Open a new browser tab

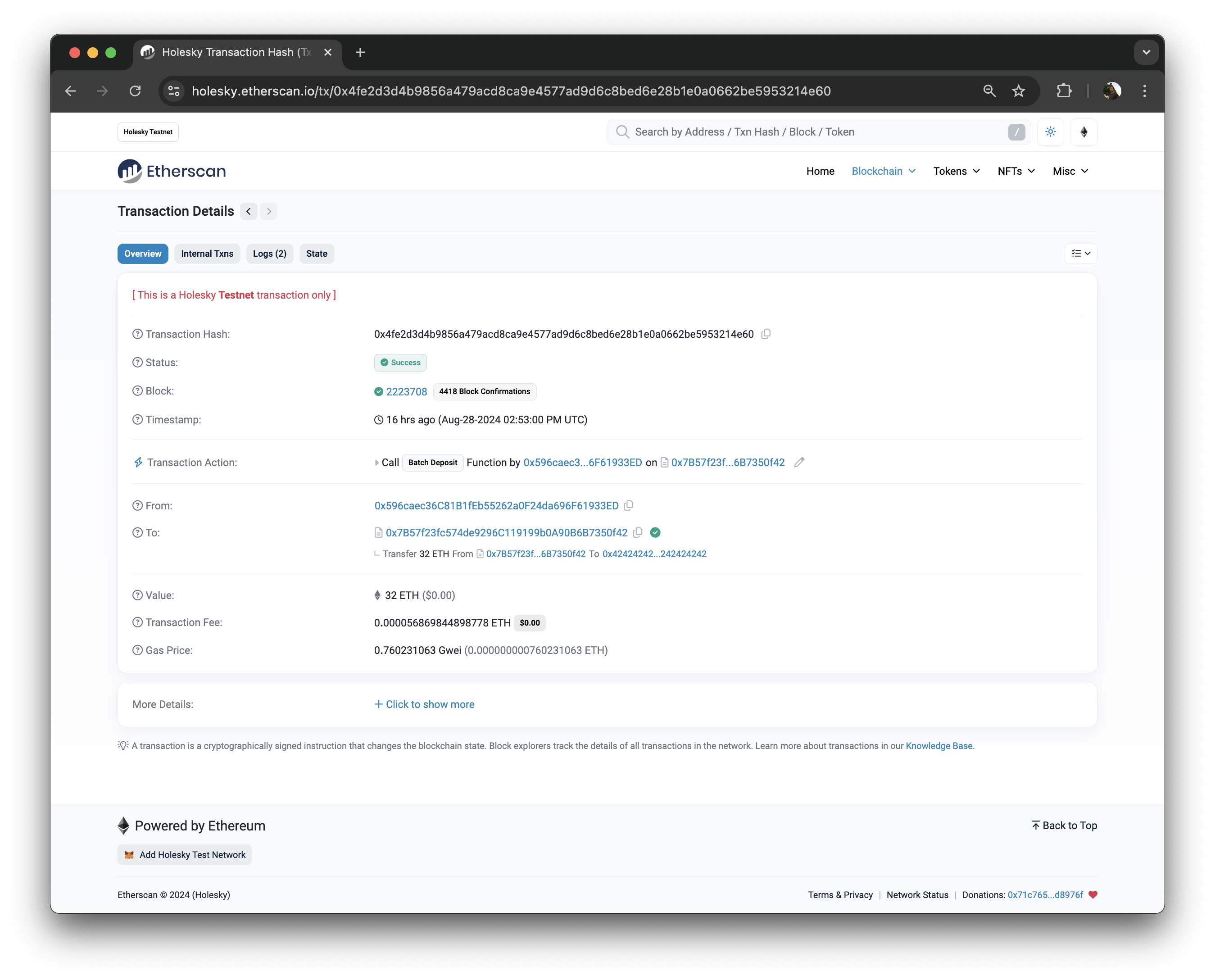pos(360,53)
